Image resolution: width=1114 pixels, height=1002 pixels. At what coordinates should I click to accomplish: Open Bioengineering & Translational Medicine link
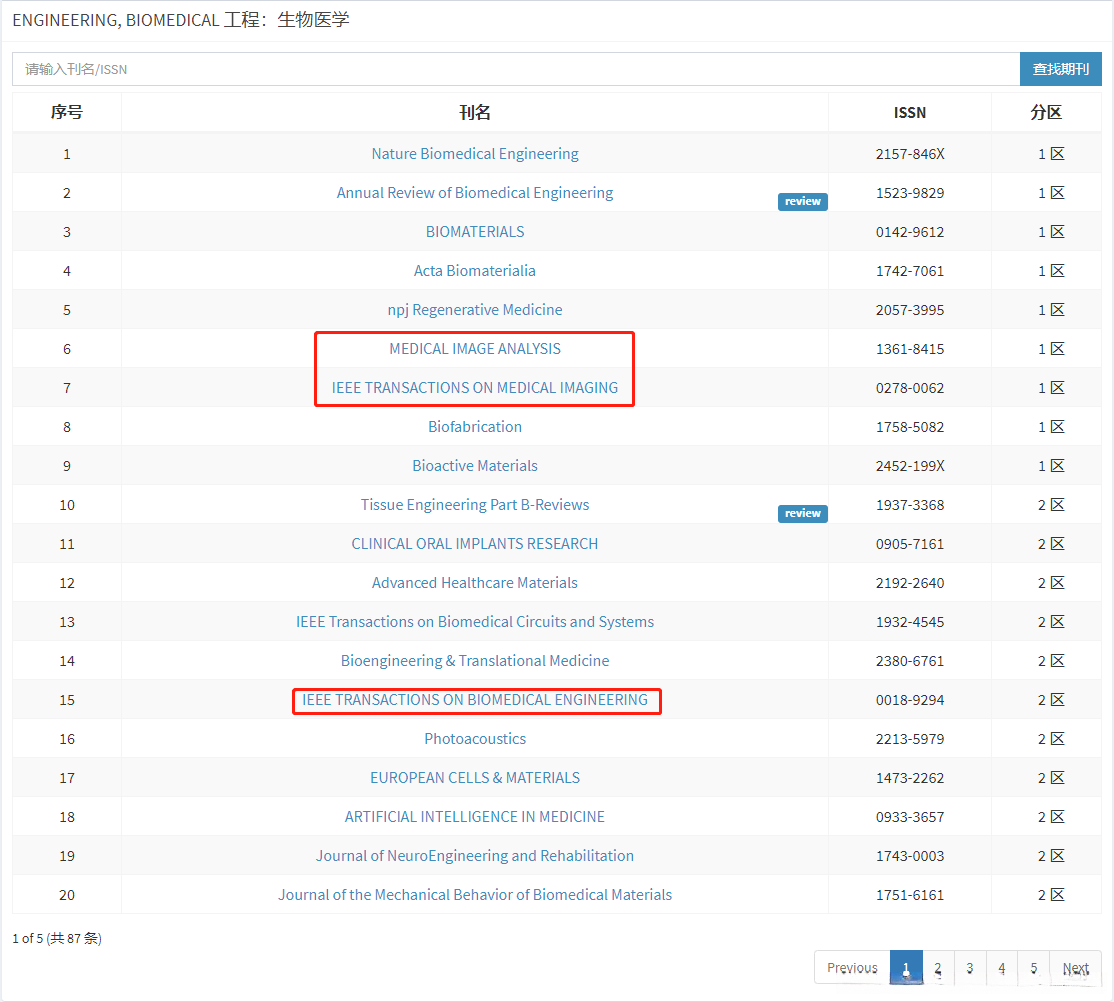pos(475,661)
